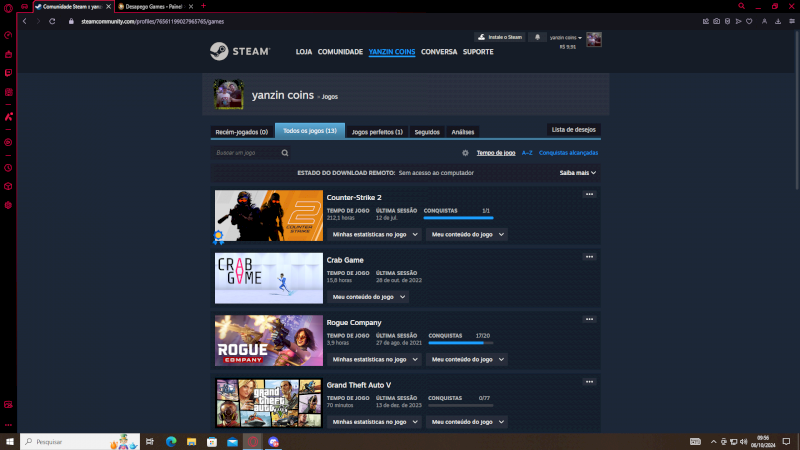The width and height of the screenshot is (800, 450).
Task: Click the Instale o Steam button
Action: [x=499, y=37]
